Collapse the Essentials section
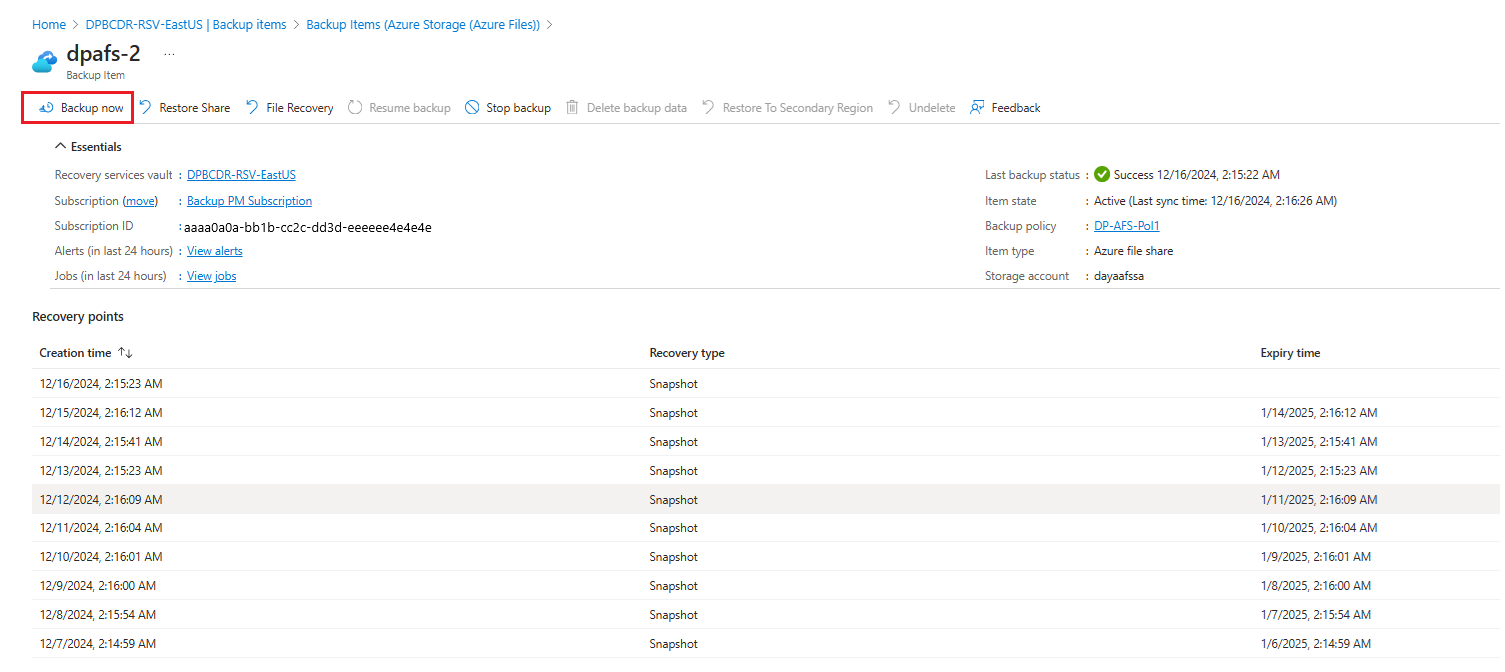Screen dimensions: 1505x672 pos(88,147)
